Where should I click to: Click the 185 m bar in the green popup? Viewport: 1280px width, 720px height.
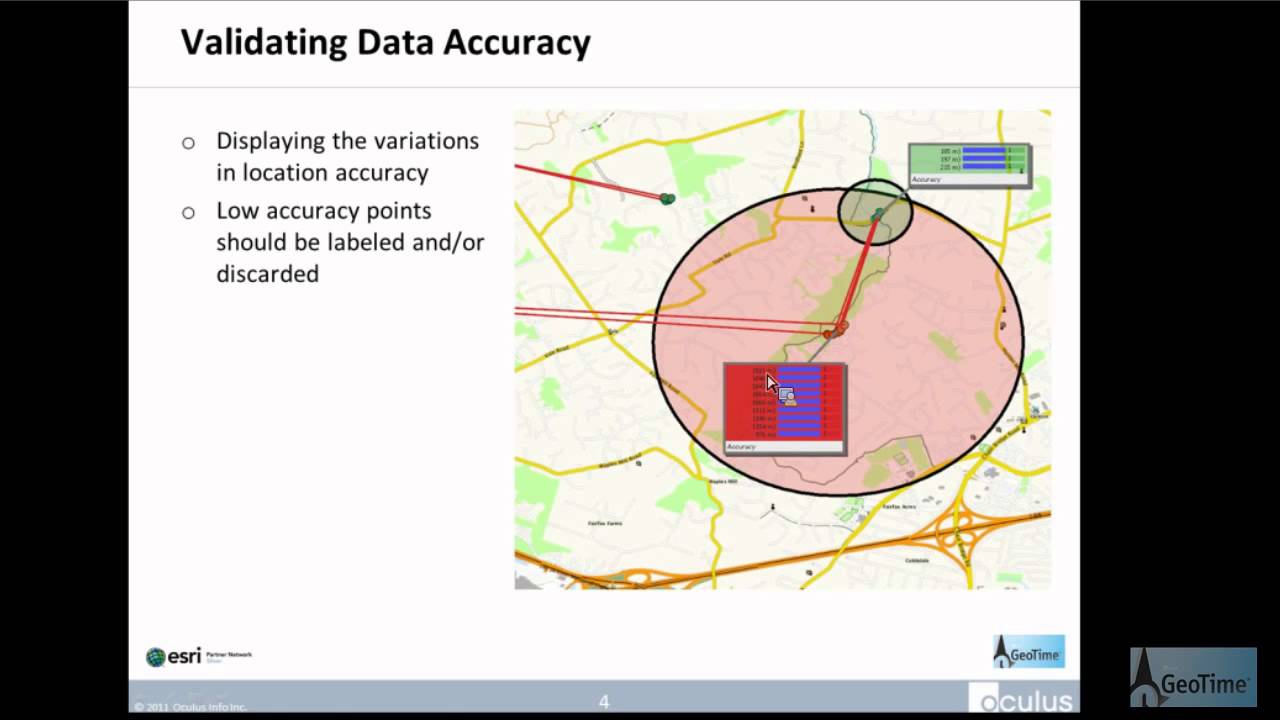[984, 150]
